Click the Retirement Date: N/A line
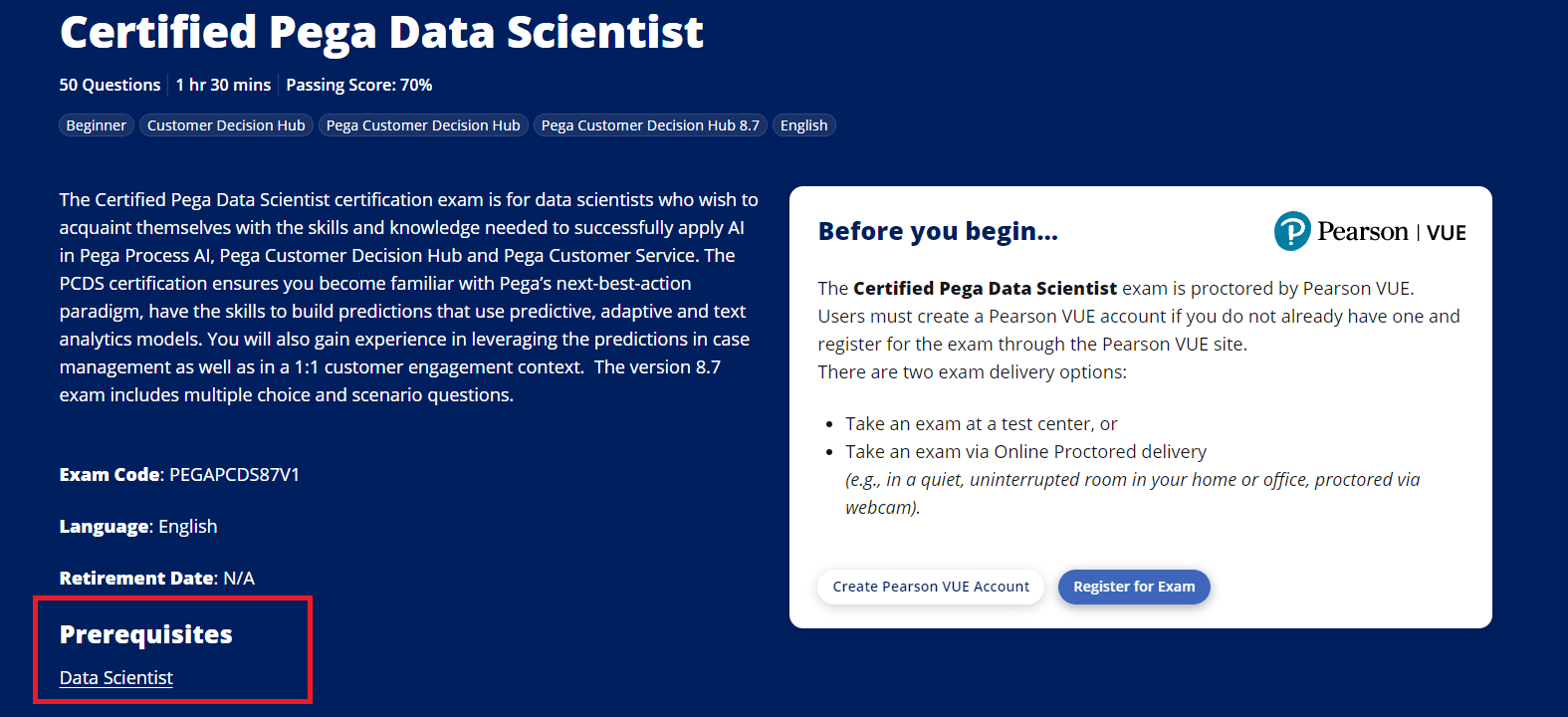This screenshot has height=717, width=1568. [157, 579]
